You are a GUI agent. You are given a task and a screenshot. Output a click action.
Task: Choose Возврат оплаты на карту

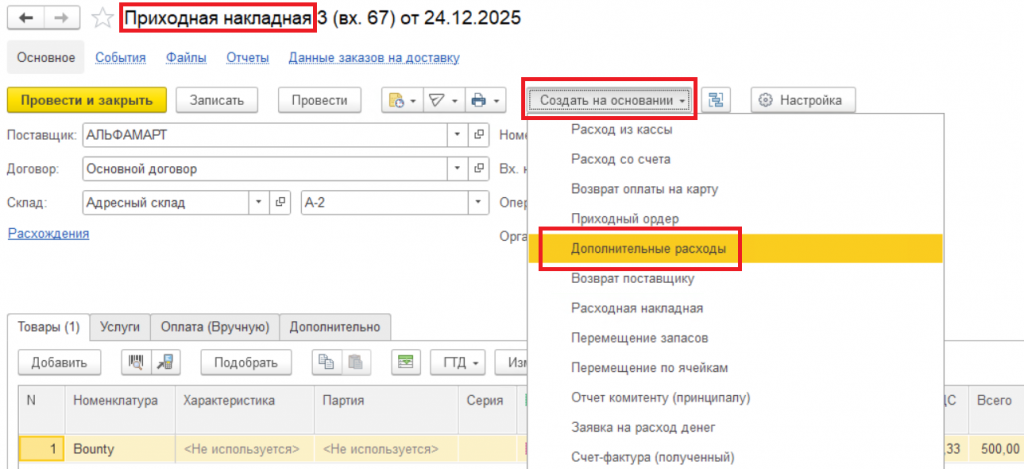pyautogui.click(x=735, y=189)
